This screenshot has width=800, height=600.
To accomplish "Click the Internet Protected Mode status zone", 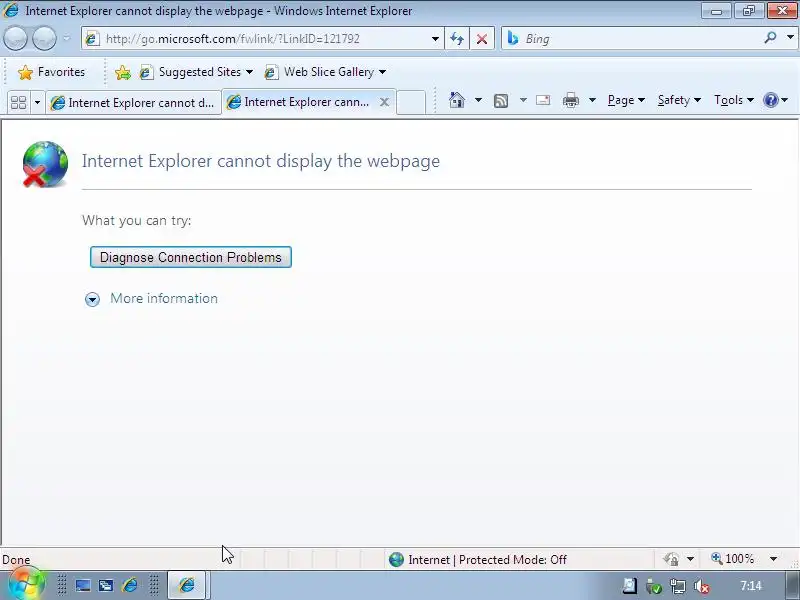I will point(478,560).
